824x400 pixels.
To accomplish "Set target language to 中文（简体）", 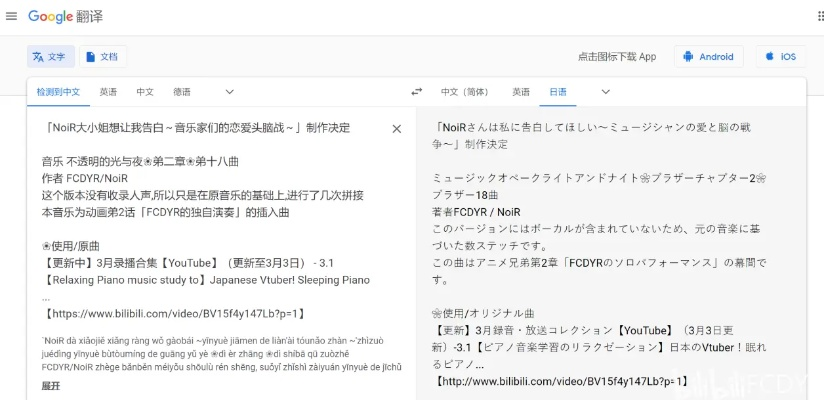I will [x=466, y=92].
